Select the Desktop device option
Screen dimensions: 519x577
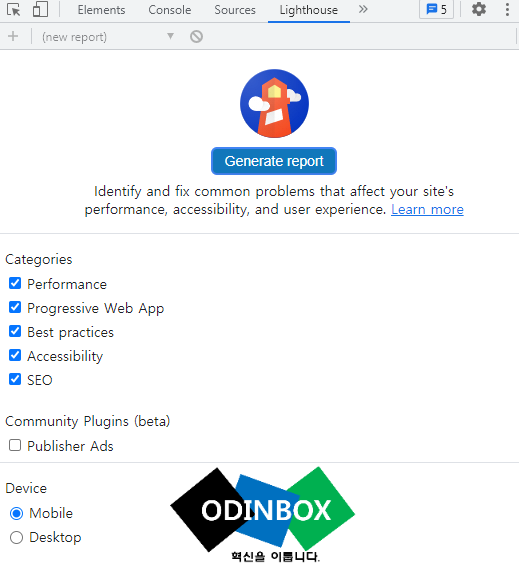pyautogui.click(x=16, y=538)
